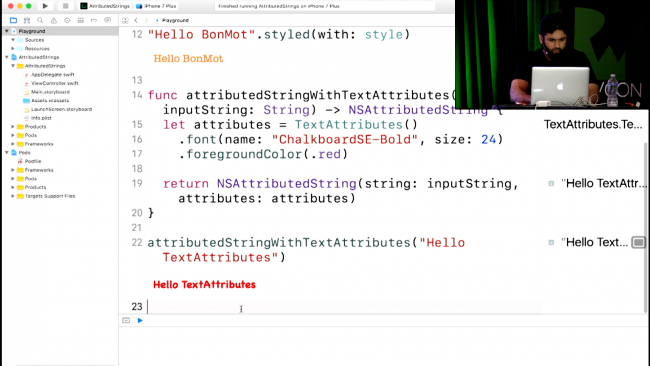The image size is (650, 366).
Task: Click the Info.plist file icon
Action: [x=27, y=118]
